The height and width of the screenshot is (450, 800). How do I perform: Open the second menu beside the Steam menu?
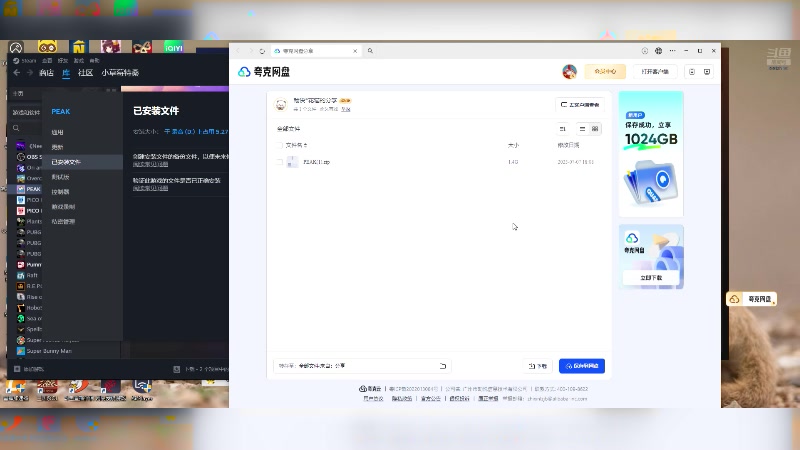click(47, 60)
